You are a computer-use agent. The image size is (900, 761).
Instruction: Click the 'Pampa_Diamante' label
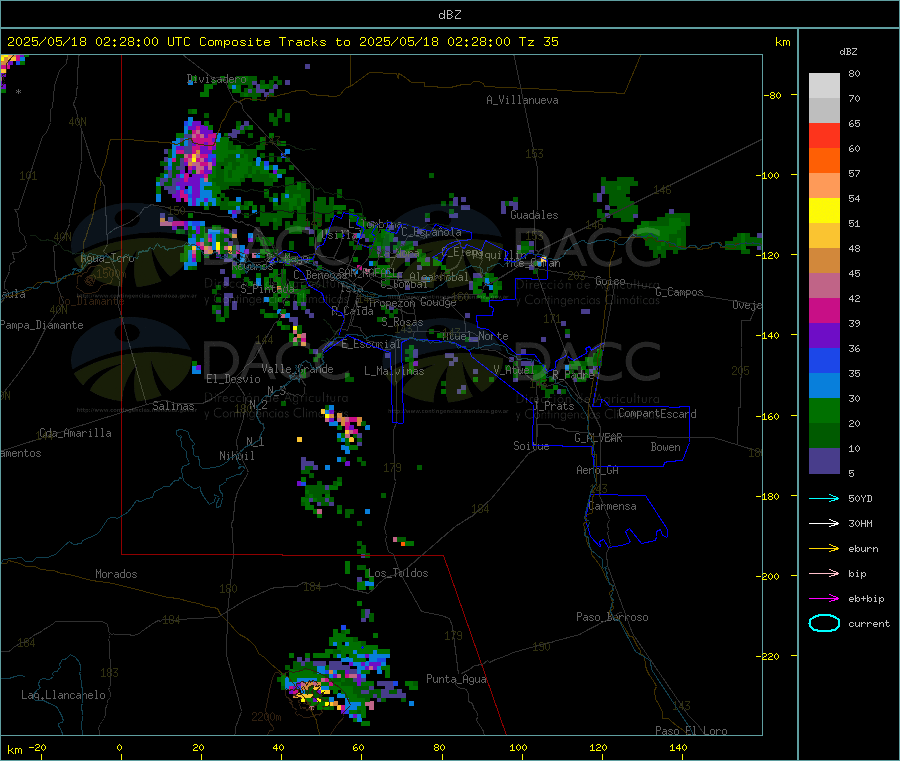[x=41, y=325]
